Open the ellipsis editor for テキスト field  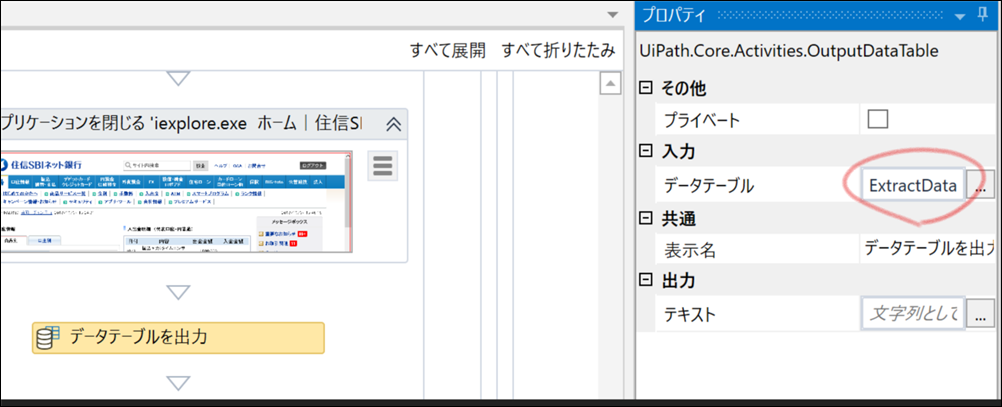[980, 314]
